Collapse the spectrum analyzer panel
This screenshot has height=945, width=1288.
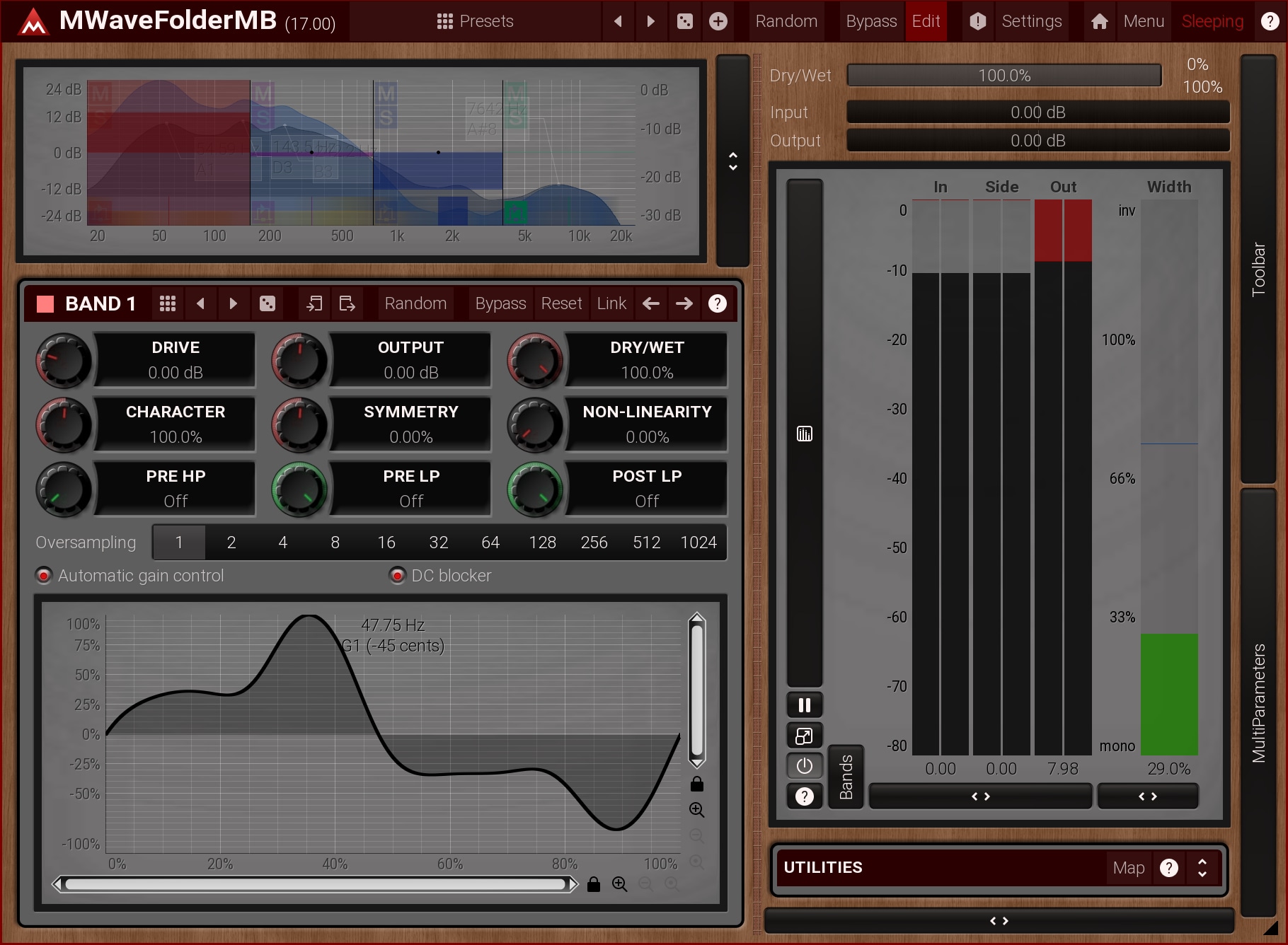click(732, 161)
